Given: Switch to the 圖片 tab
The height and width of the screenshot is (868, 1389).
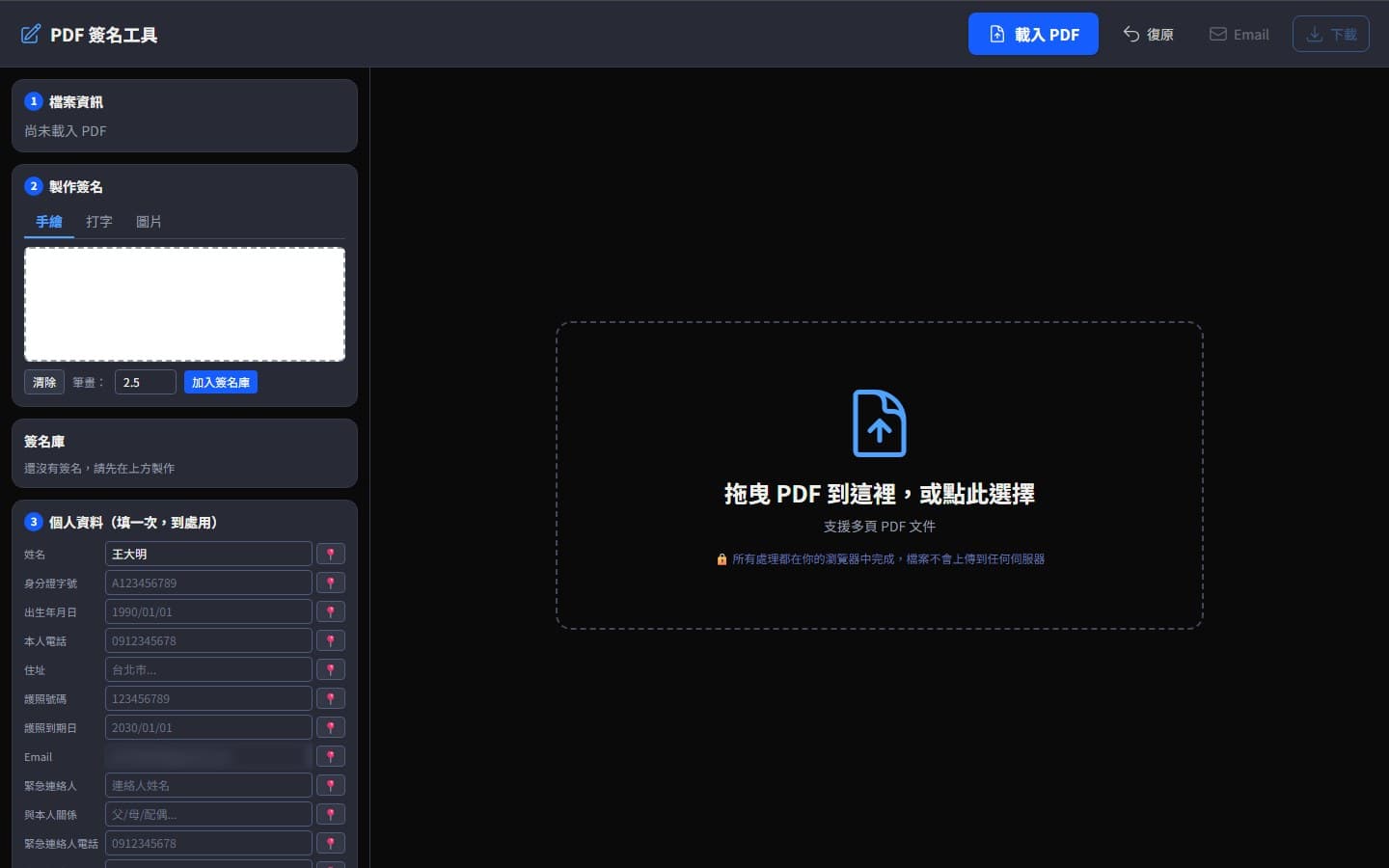Looking at the screenshot, I should pyautogui.click(x=149, y=222).
